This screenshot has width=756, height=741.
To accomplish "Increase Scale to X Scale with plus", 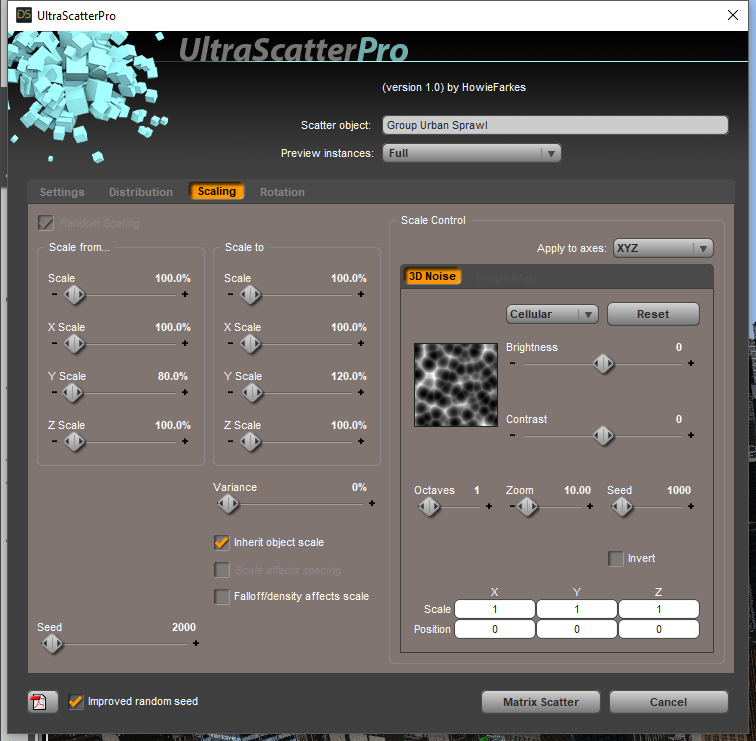I will pyautogui.click(x=361, y=343).
